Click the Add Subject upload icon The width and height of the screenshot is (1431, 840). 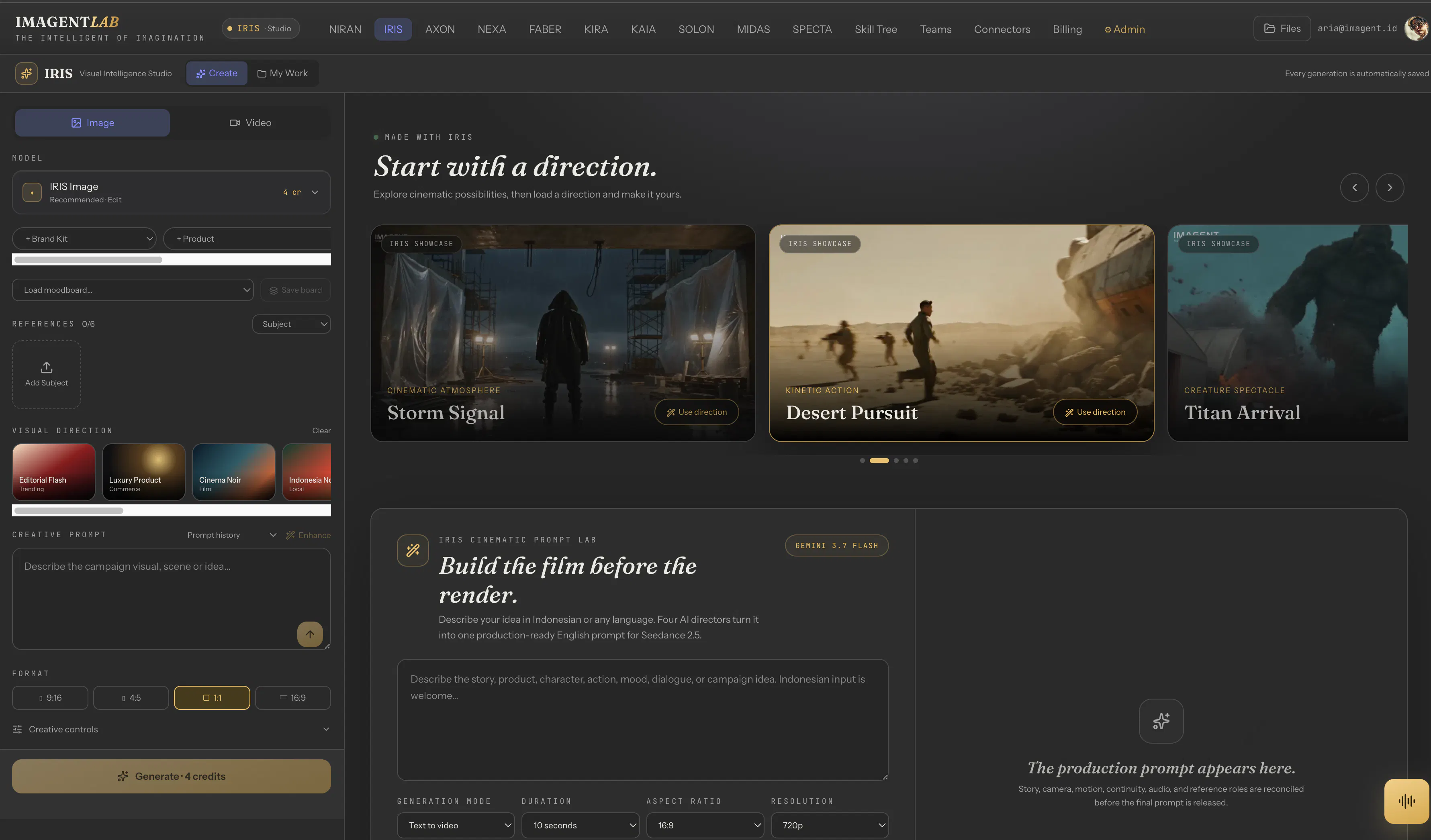click(47, 367)
